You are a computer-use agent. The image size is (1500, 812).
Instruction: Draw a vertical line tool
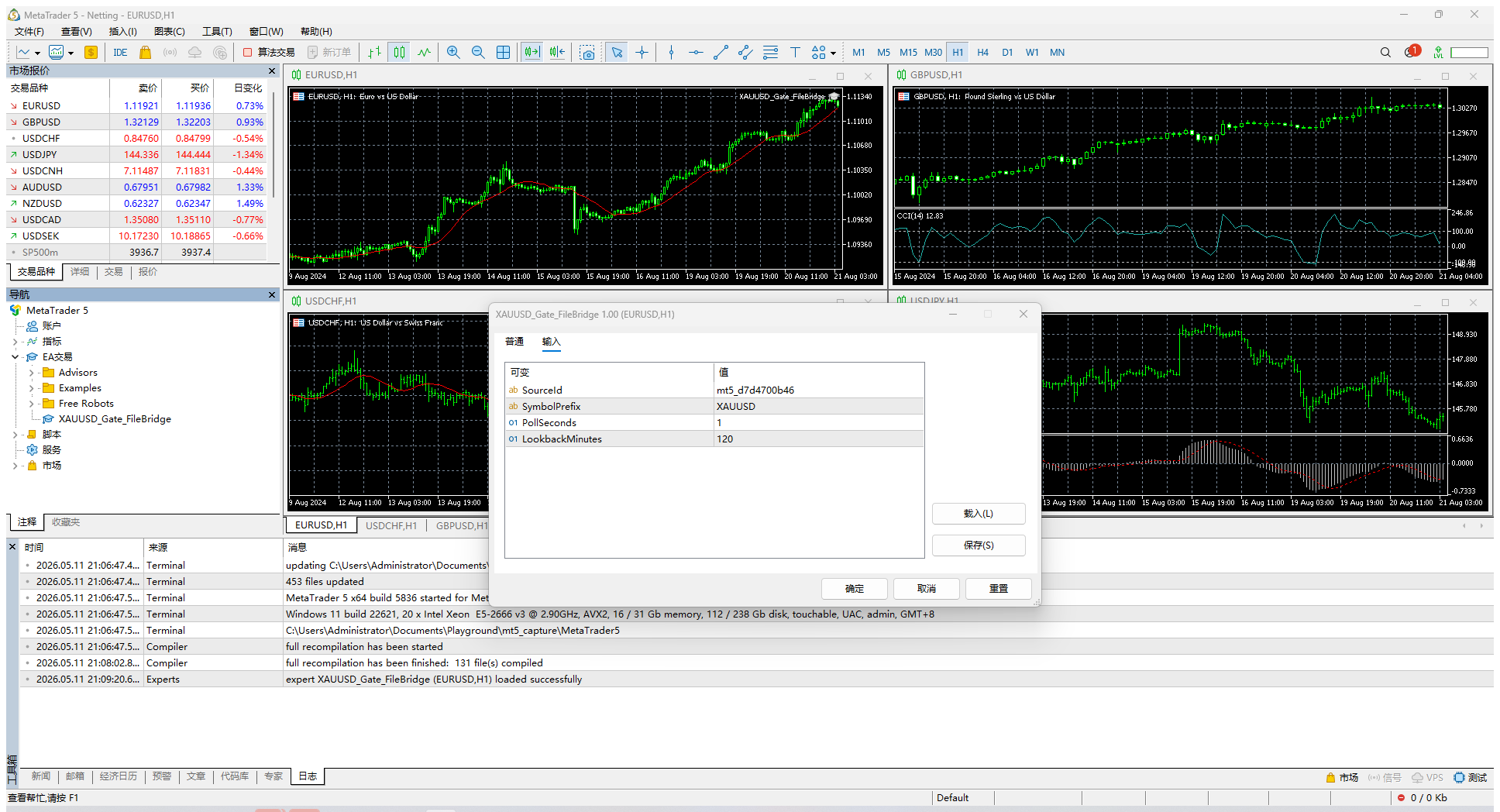pos(671,53)
